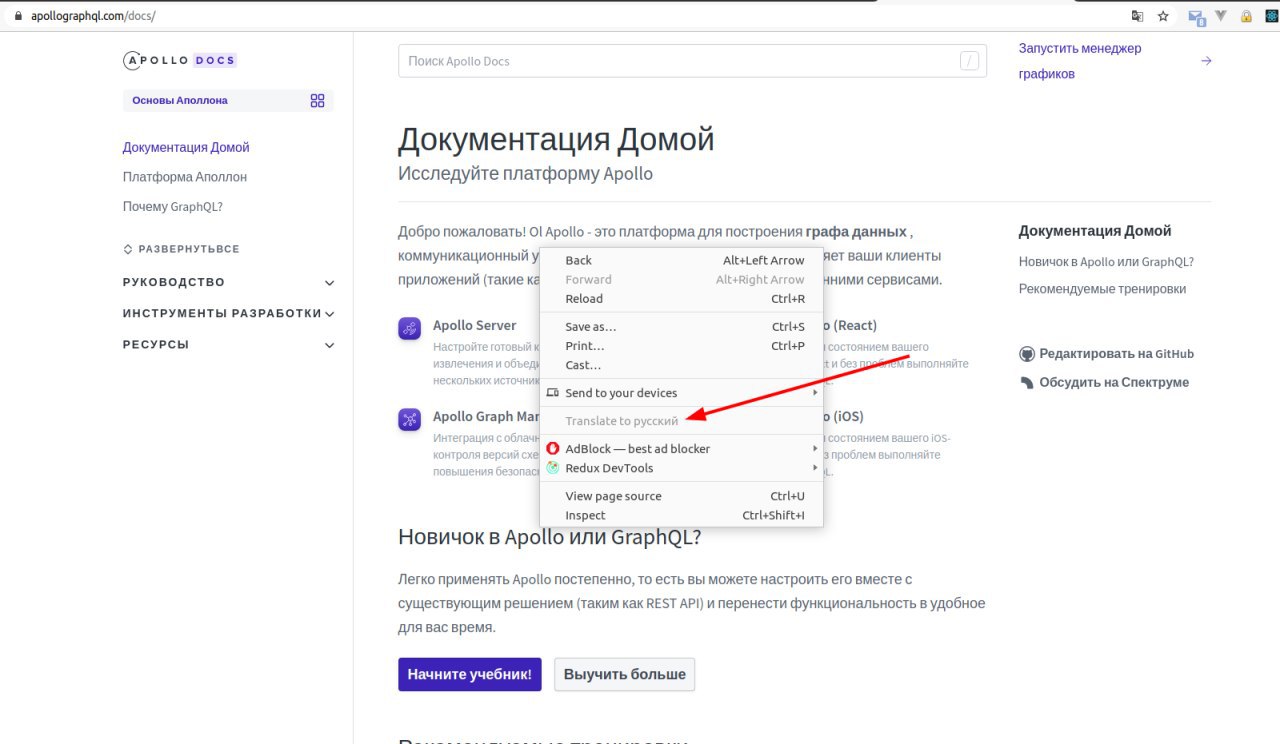Choose View page source in context menu
The width and height of the screenshot is (1280, 744).
(x=681, y=496)
